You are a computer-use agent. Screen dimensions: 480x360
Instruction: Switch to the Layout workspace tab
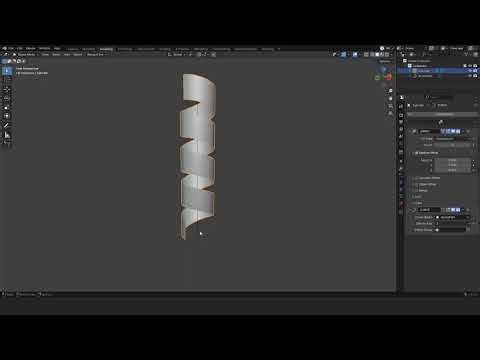coord(72,49)
